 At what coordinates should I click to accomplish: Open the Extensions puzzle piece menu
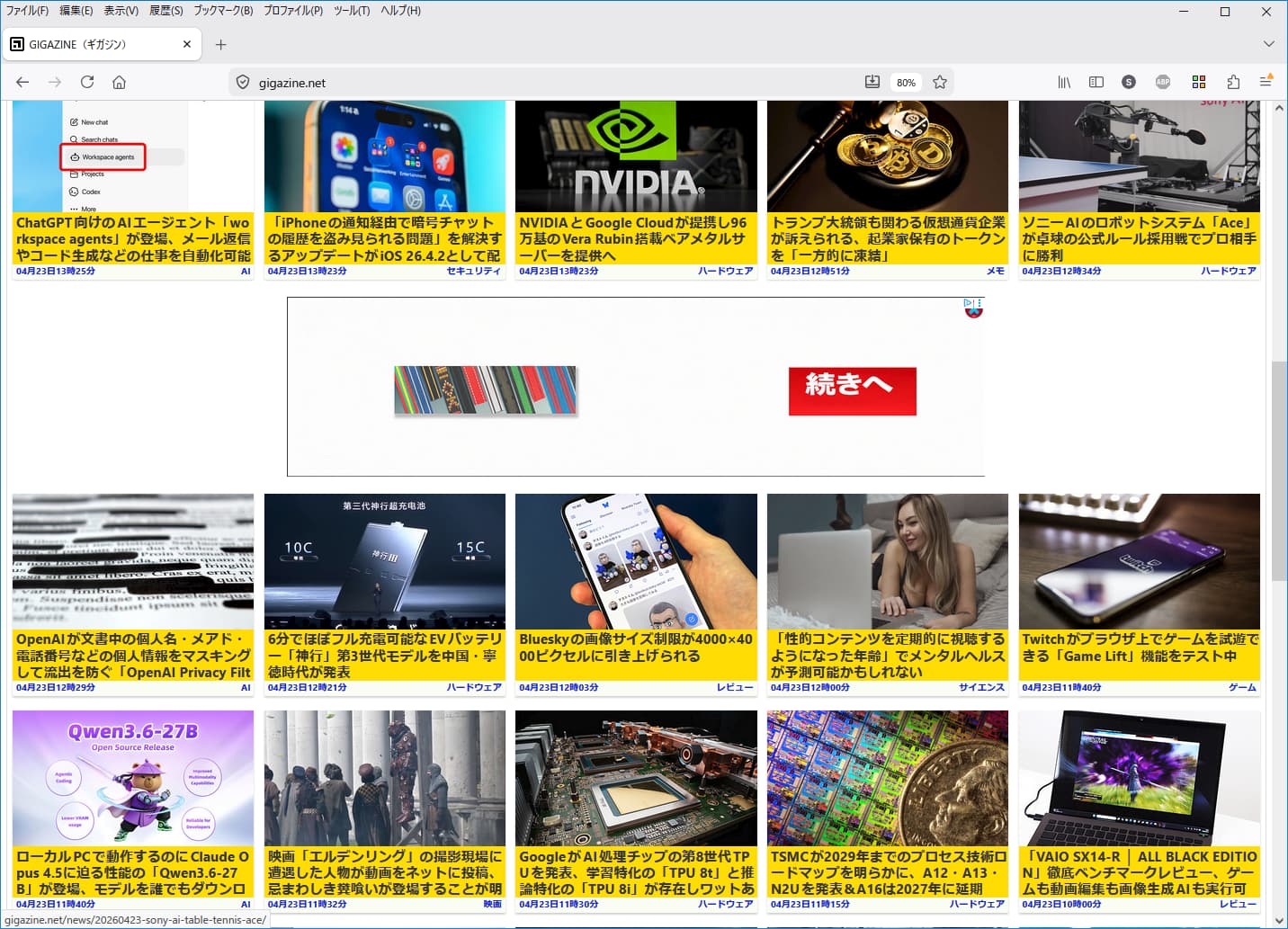[1233, 82]
